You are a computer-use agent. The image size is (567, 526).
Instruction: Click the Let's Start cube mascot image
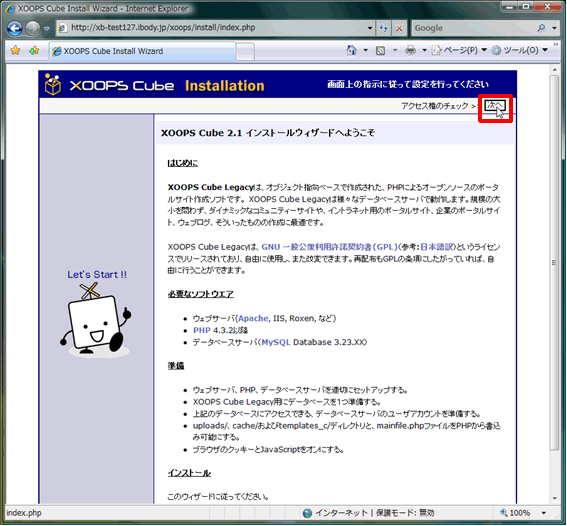(x=95, y=320)
